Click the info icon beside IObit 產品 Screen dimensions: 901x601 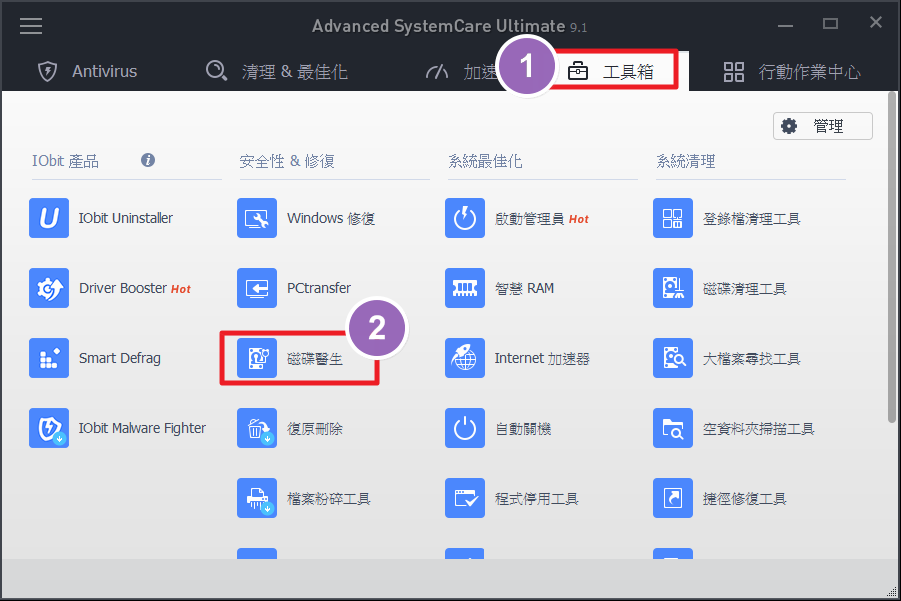point(148,160)
